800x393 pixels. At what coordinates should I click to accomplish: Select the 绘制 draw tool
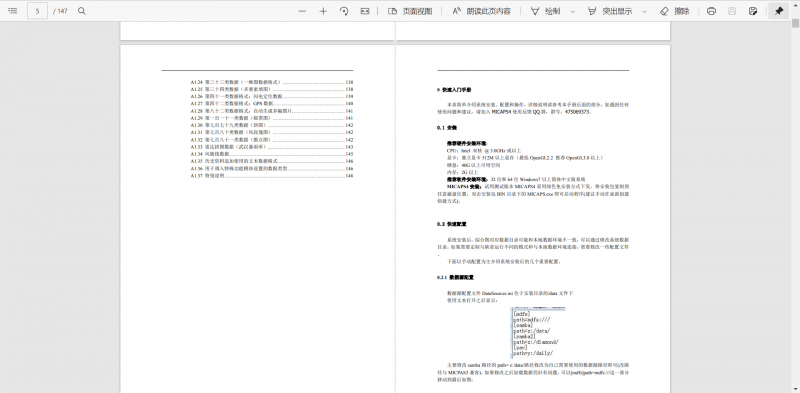click(545, 11)
